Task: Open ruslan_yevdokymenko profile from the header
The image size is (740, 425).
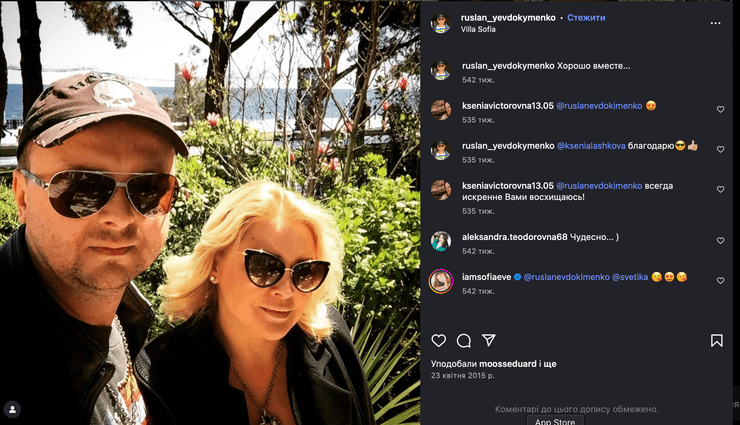Action: 508,17
